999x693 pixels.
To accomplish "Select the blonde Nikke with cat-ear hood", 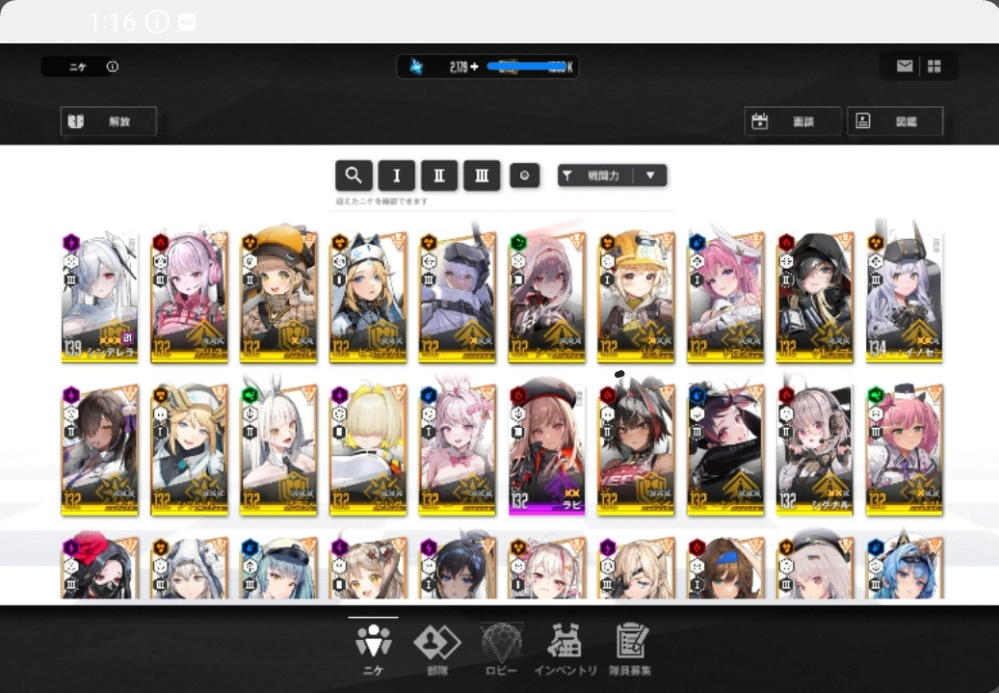I will (368, 297).
